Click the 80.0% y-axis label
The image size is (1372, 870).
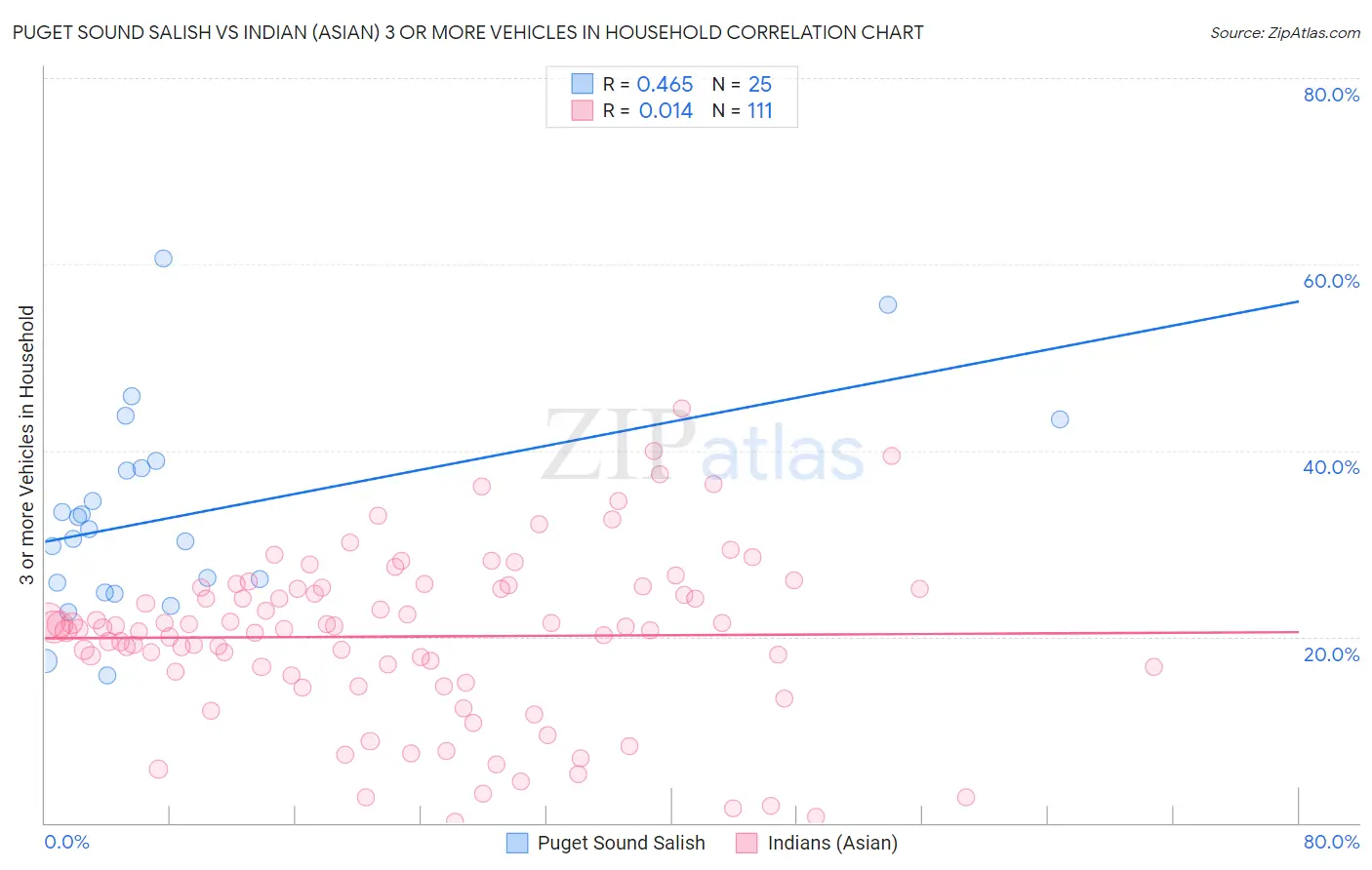click(1331, 95)
